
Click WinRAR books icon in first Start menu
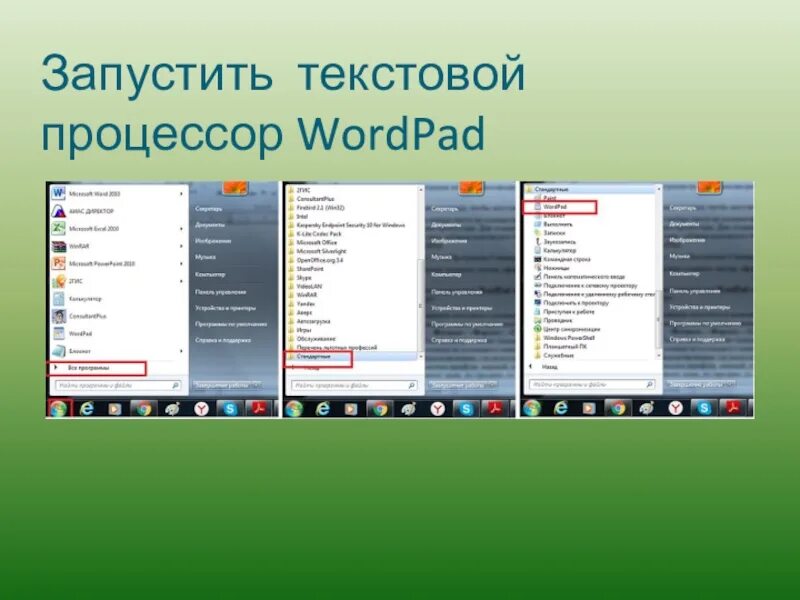59,246
